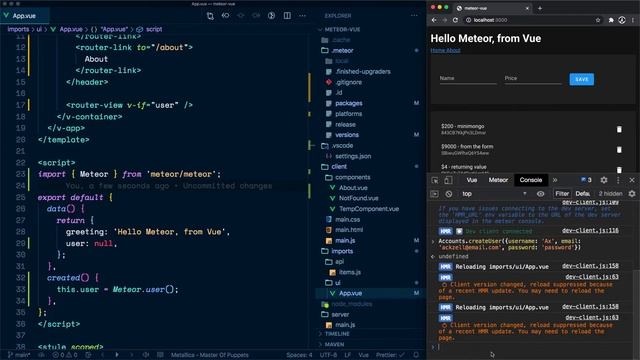Screen dimensions: 640x360
Task: Show more DevTools tabs with the chevron
Action: (555, 180)
